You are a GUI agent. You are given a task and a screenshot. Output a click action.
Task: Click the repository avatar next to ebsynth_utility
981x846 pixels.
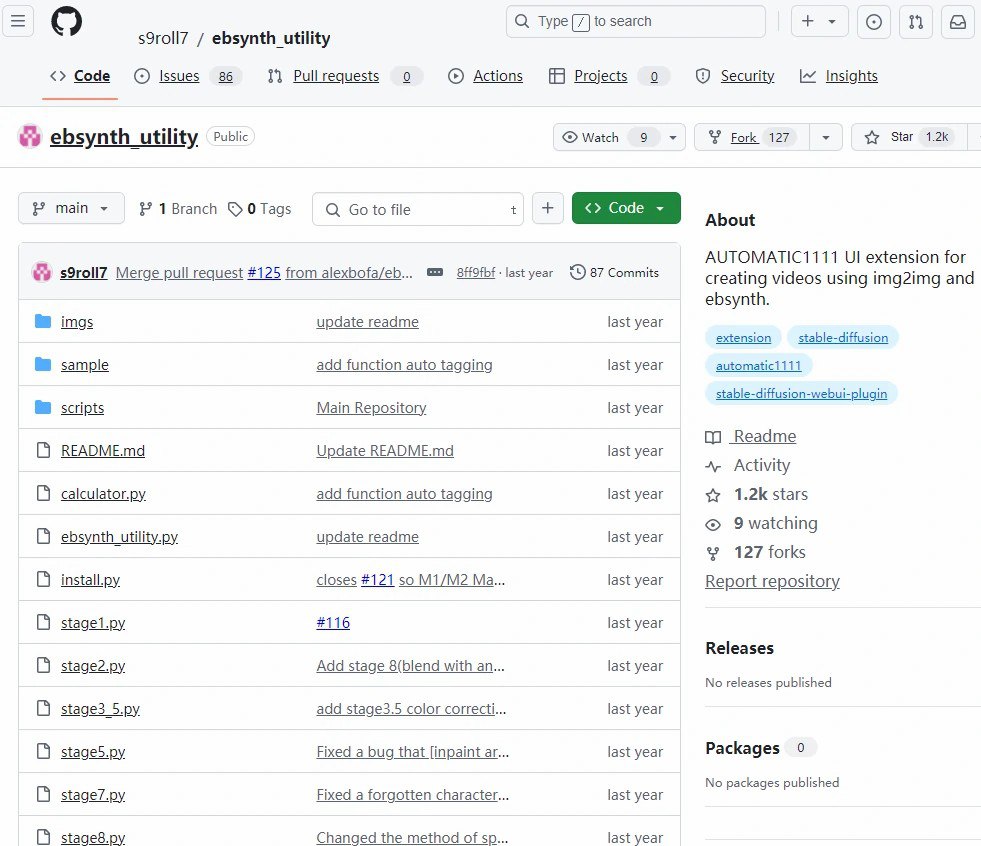tap(30, 136)
